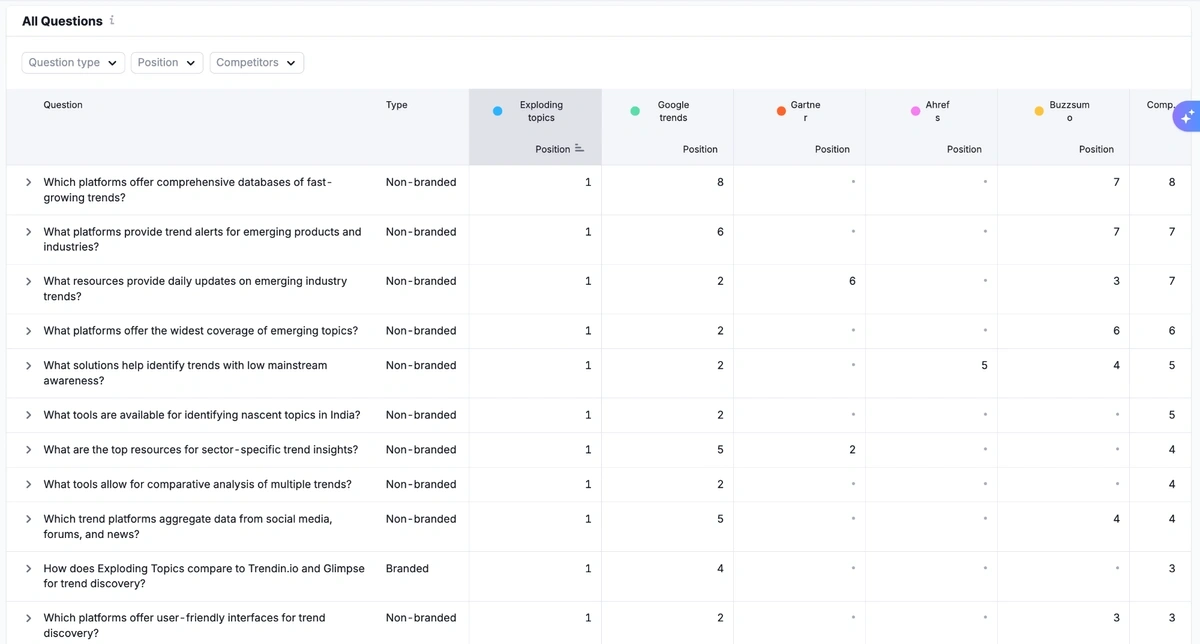
Task: Click question comparing Exploding Topics to Trendin.io
Action: [x=204, y=576]
